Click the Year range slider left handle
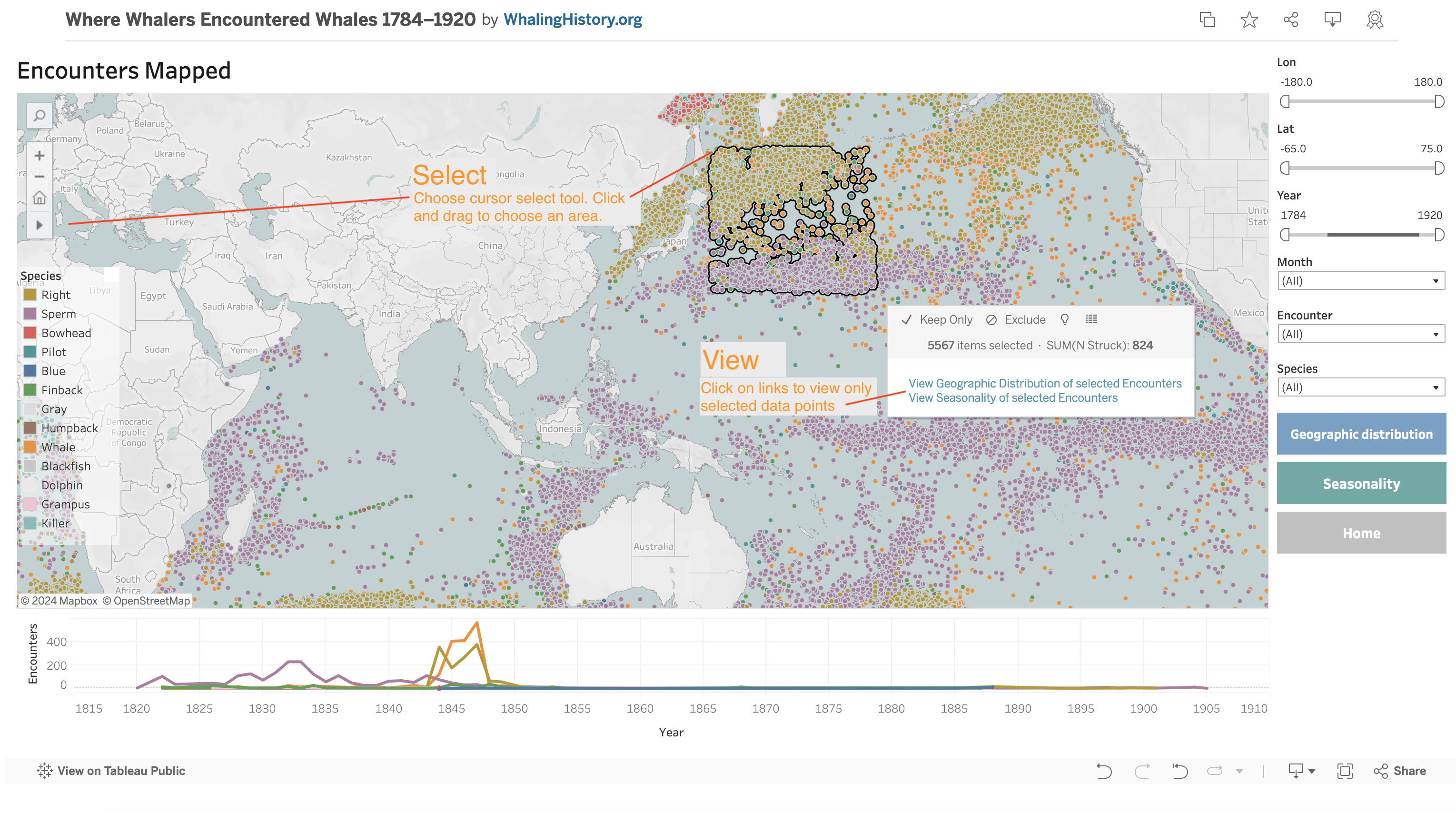The image size is (1456, 813). click(1285, 235)
